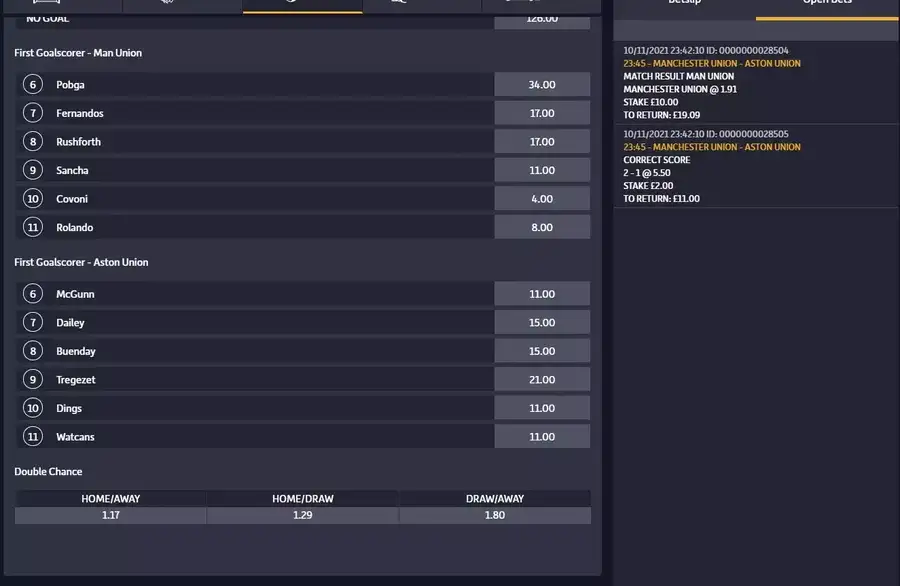This screenshot has width=900, height=586.
Task: Choose Home/Draw double chance at 1.29
Action: [302, 515]
